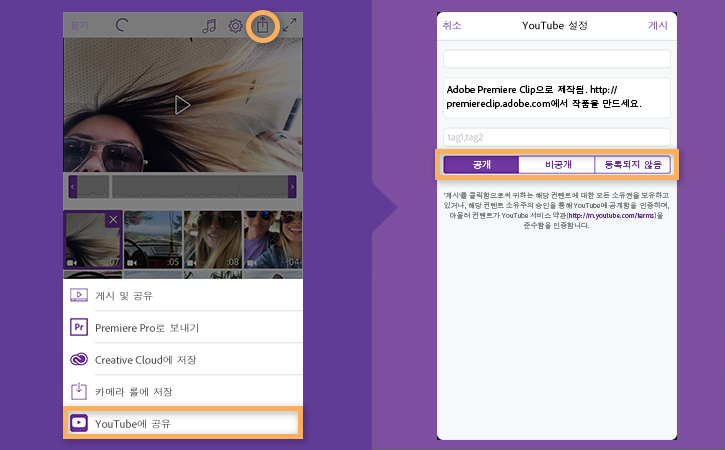Select 카메라 롤에 저장 download icon
725x450 pixels.
click(79, 391)
